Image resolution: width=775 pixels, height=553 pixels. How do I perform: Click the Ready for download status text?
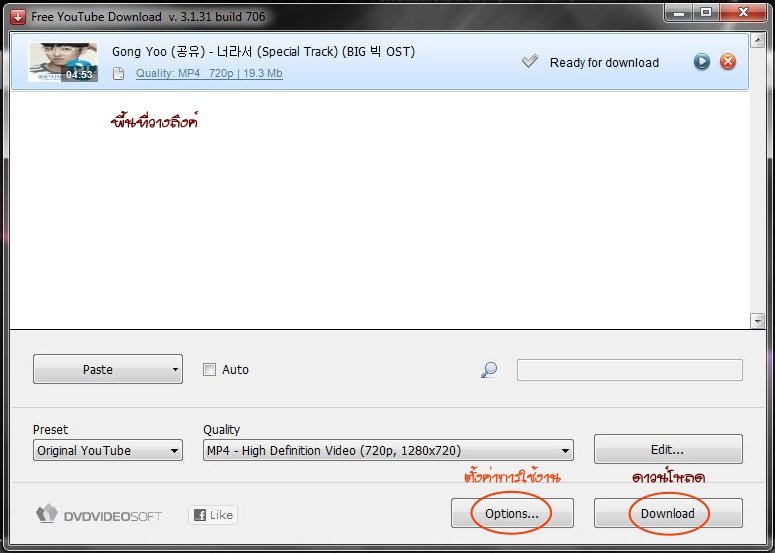[x=604, y=63]
